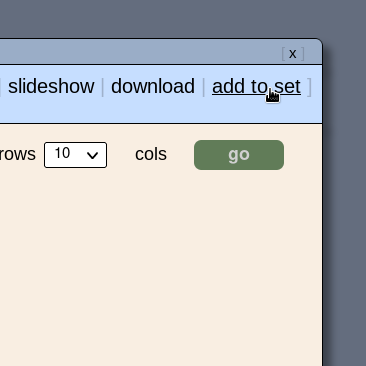This screenshot has width=366, height=366.
Task: Click blank toolbar space below download
Action: point(153,111)
